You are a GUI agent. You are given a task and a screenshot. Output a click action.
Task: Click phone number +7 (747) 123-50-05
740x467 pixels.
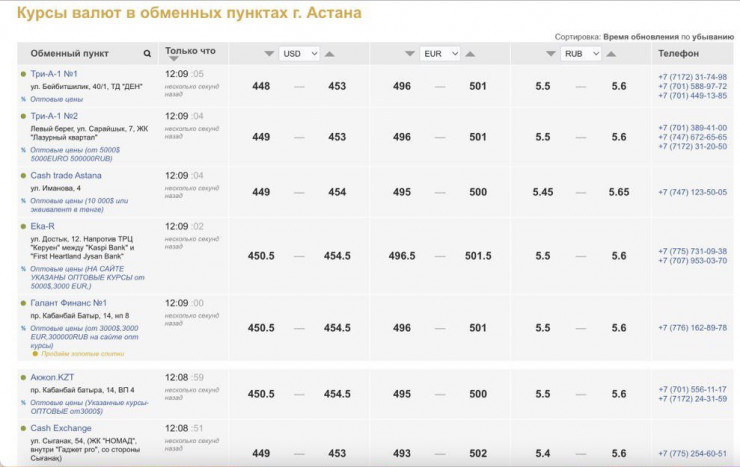(x=692, y=192)
